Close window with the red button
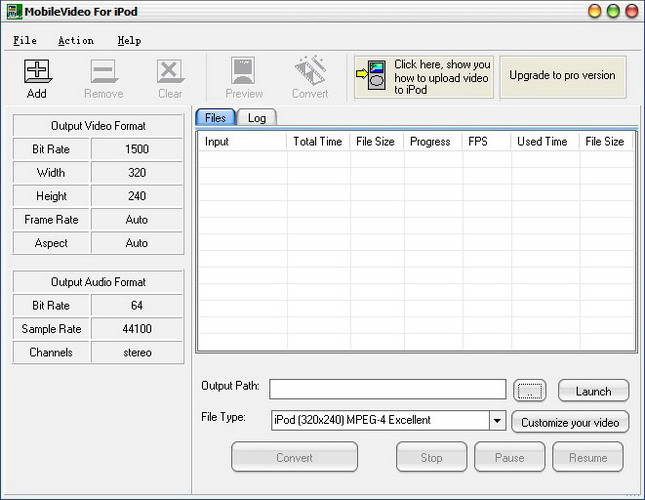The width and height of the screenshot is (645, 500). 632,11
